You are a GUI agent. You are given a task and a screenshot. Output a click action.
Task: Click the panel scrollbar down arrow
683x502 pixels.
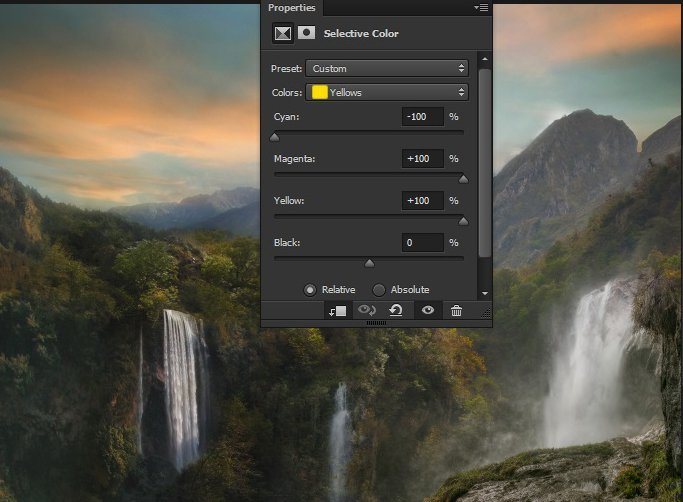point(485,293)
